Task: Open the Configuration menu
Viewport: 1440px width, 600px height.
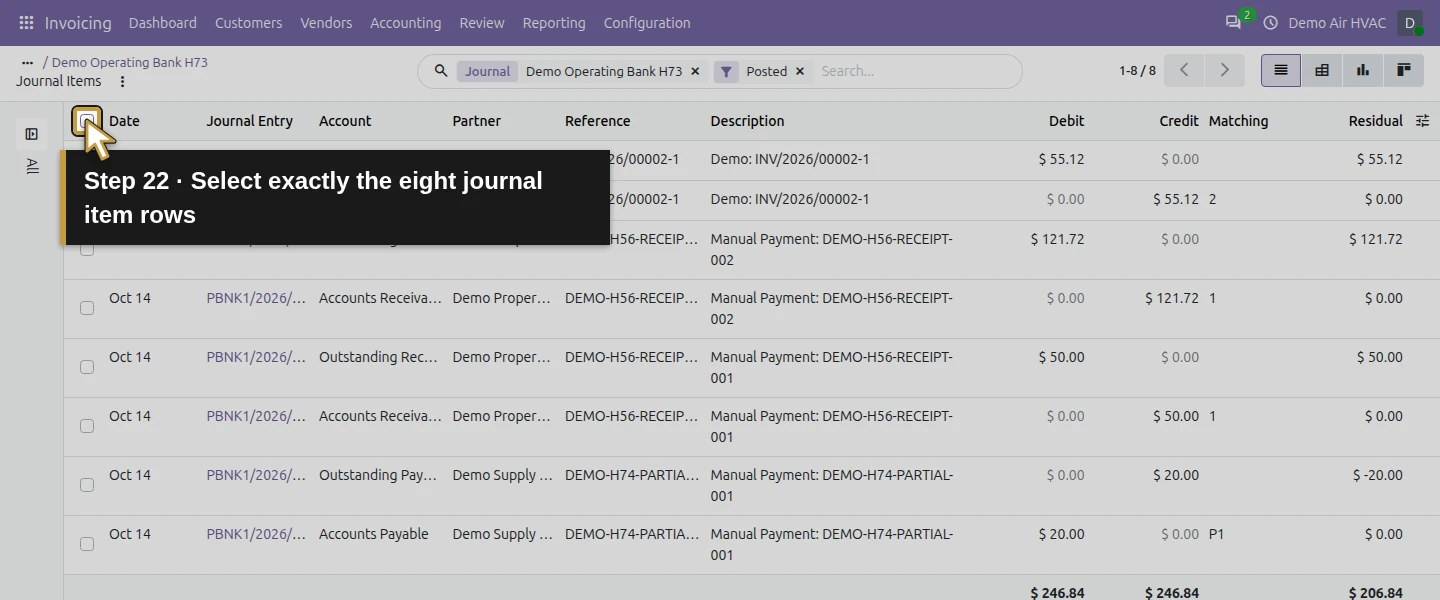Action: click(647, 22)
